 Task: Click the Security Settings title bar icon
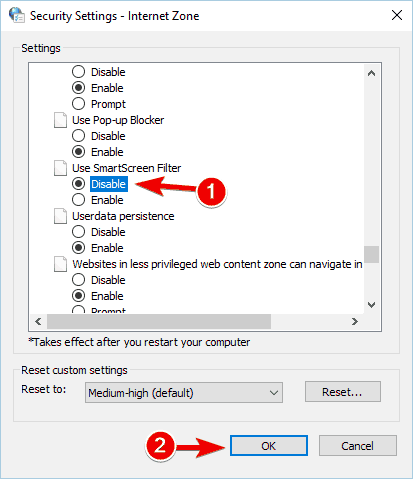[17, 15]
